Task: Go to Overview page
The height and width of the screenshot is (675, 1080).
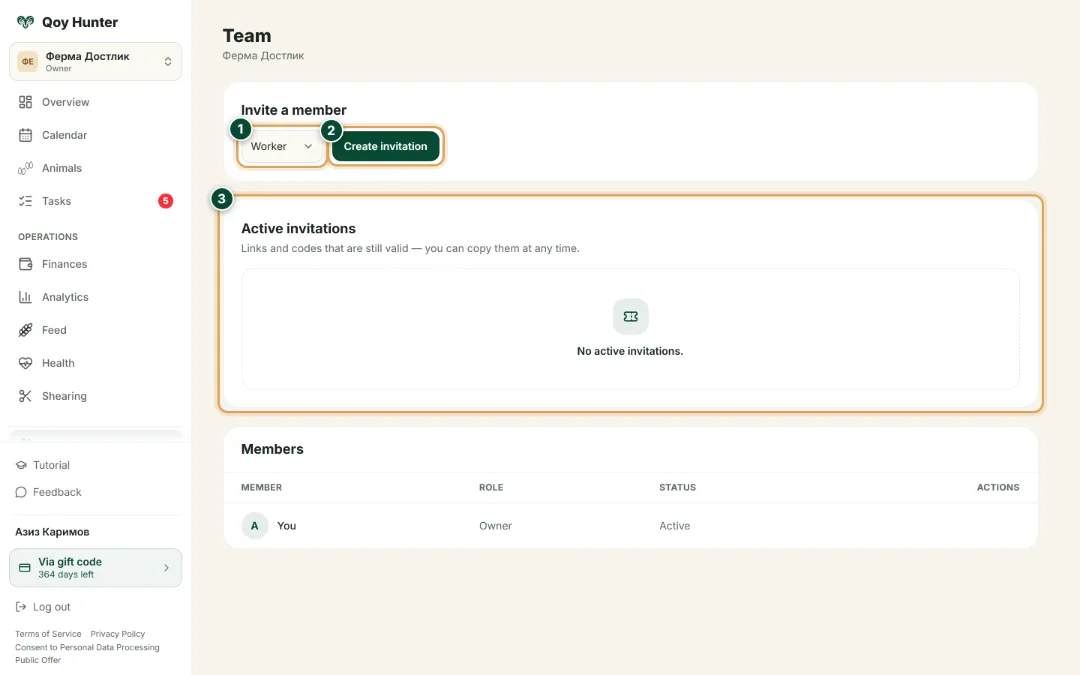Action: [x=96, y=102]
